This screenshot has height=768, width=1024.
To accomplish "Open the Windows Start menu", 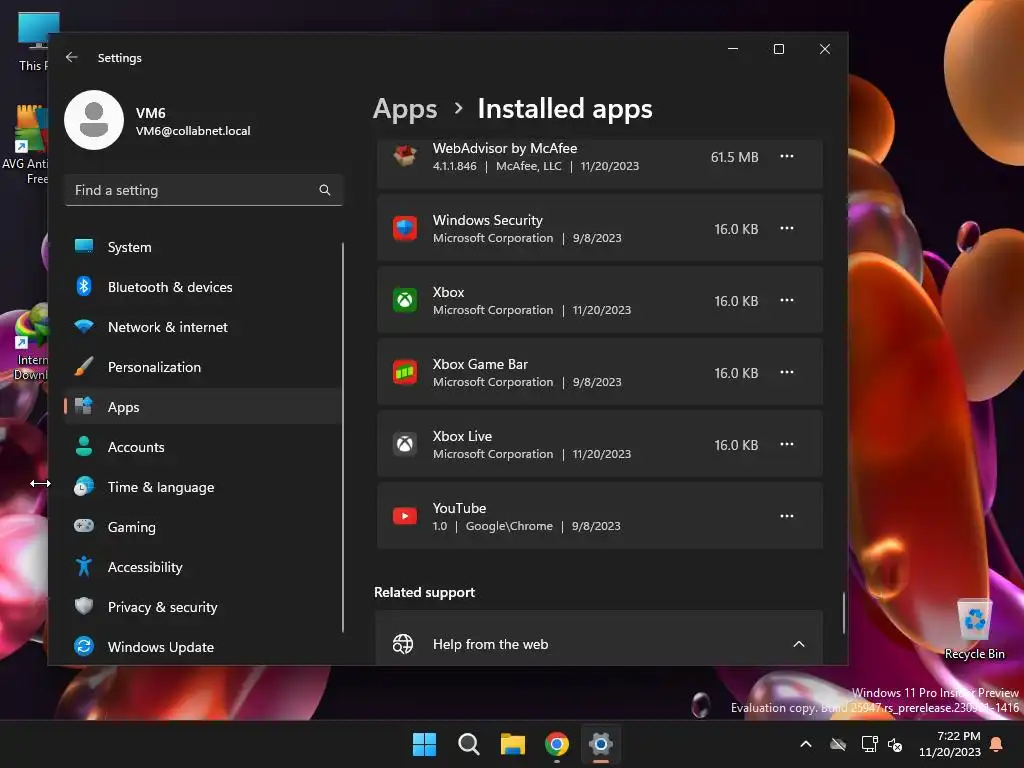I will [424, 744].
